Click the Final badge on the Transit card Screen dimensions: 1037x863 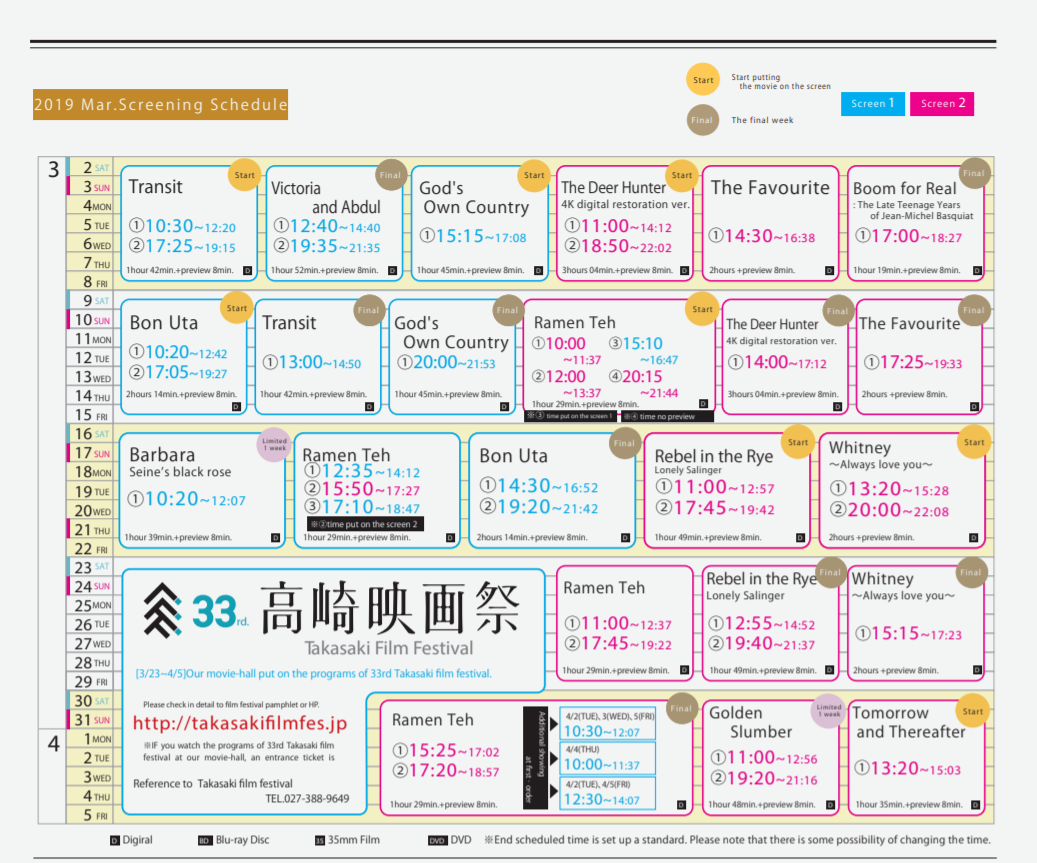coord(368,310)
